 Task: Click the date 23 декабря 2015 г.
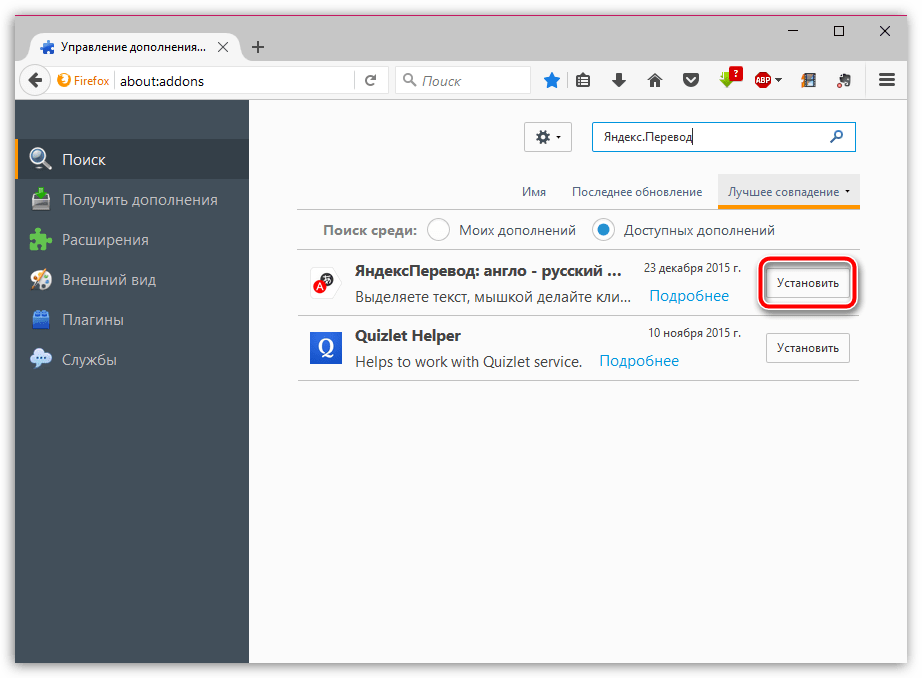point(692,268)
